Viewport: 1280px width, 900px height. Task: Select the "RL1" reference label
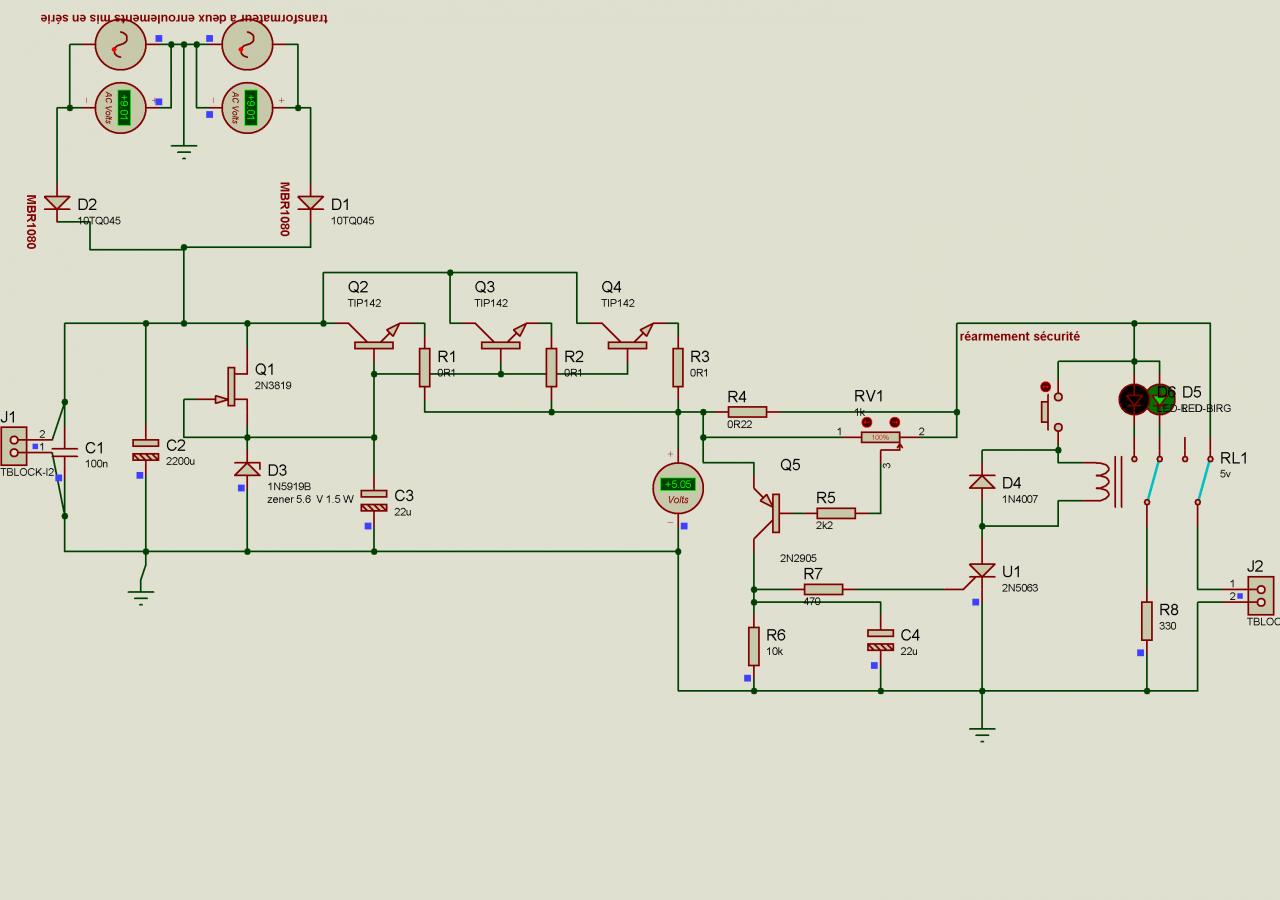click(x=1234, y=458)
